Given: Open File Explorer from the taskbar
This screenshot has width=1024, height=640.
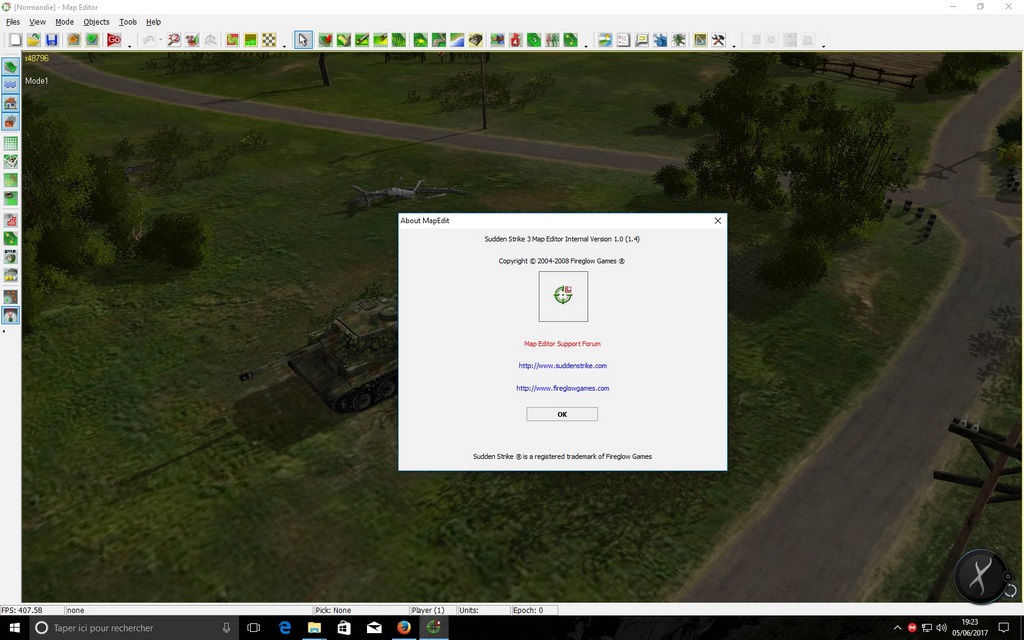Looking at the screenshot, I should (314, 628).
